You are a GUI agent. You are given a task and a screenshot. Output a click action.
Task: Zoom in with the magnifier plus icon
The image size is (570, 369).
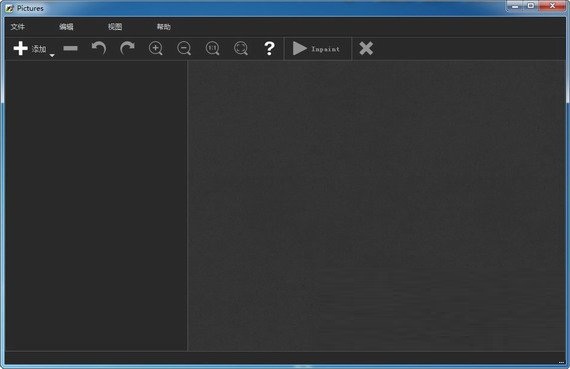tap(156, 48)
